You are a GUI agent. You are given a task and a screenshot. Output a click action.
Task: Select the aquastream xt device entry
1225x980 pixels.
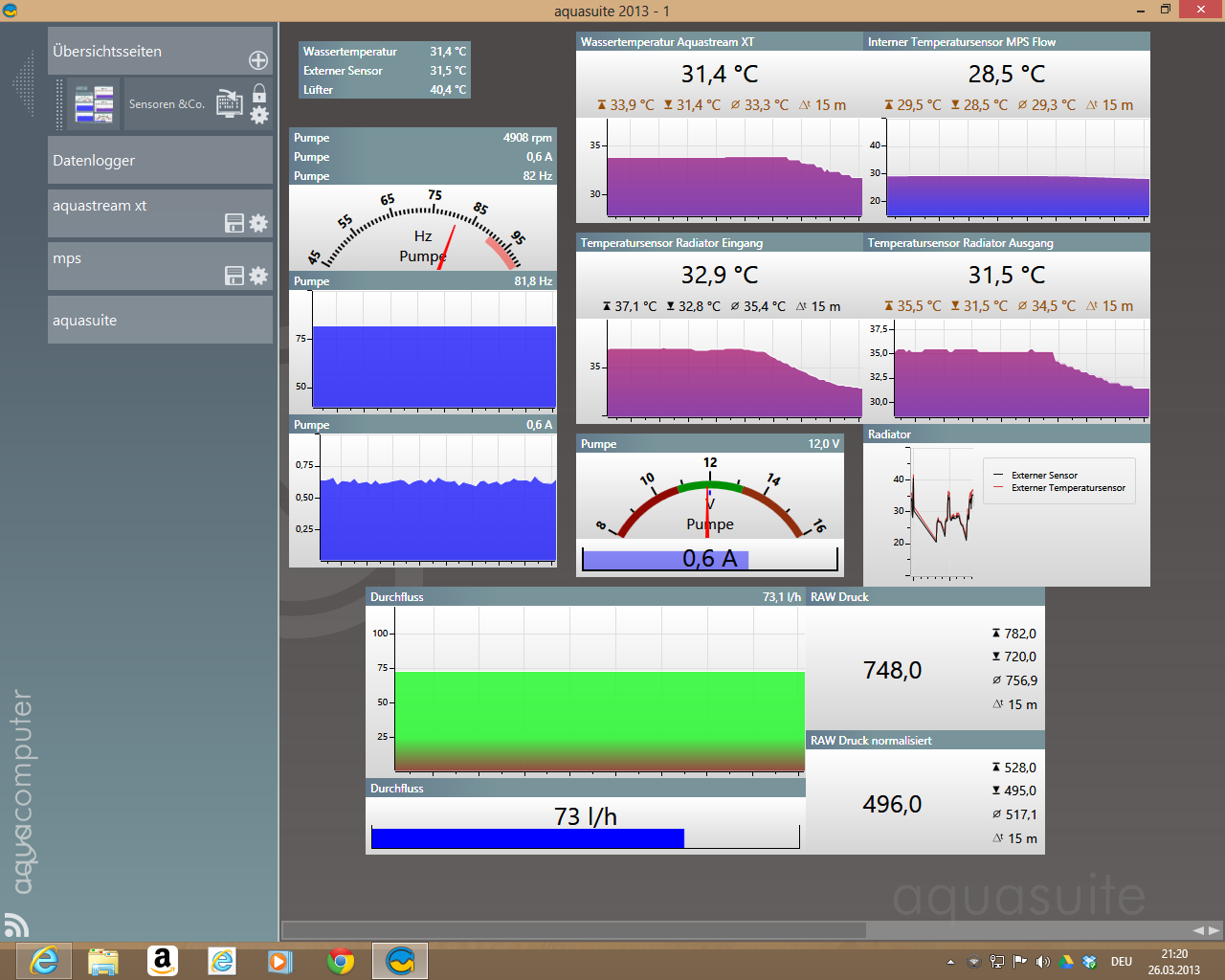(134, 206)
